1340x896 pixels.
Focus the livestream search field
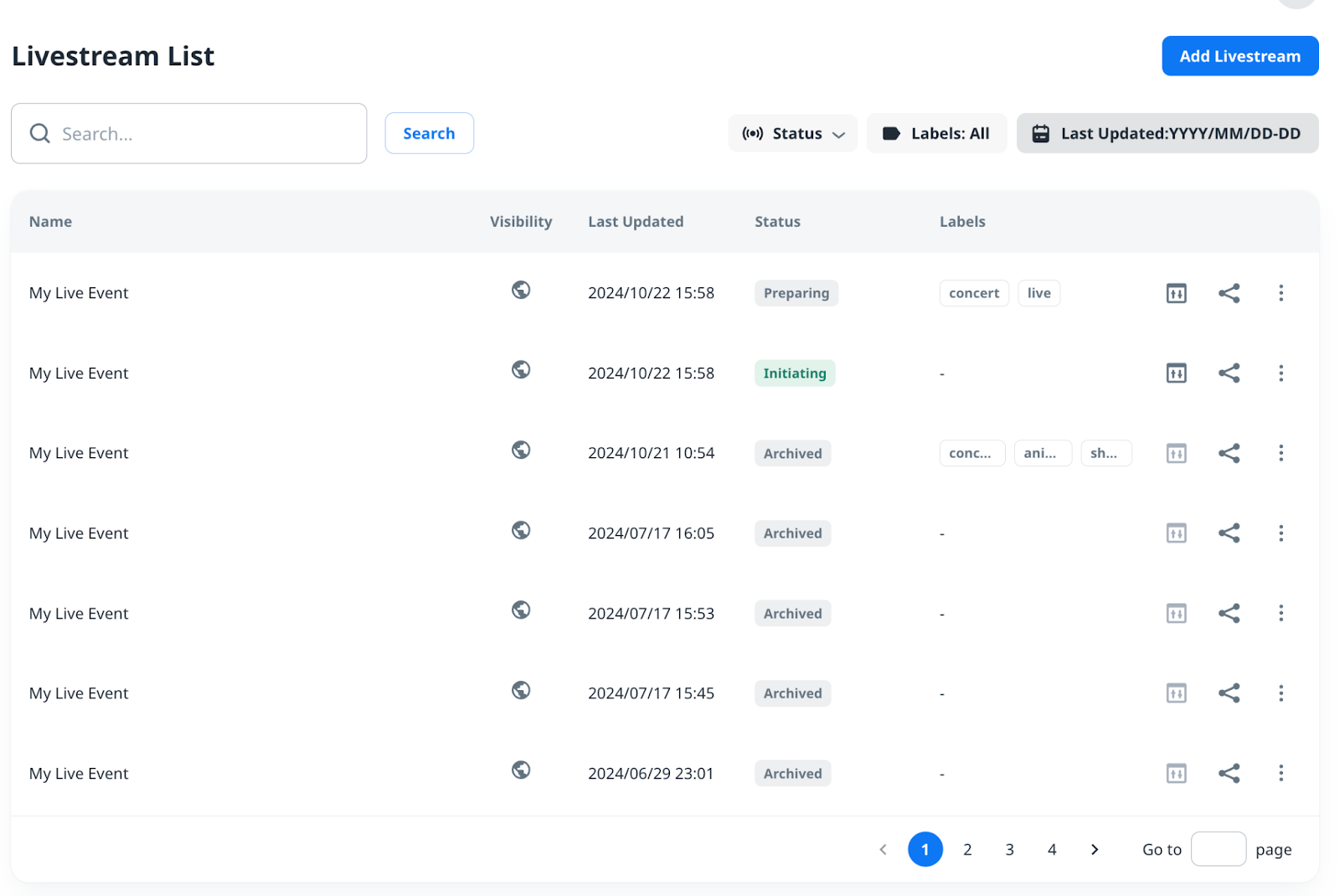point(201,134)
